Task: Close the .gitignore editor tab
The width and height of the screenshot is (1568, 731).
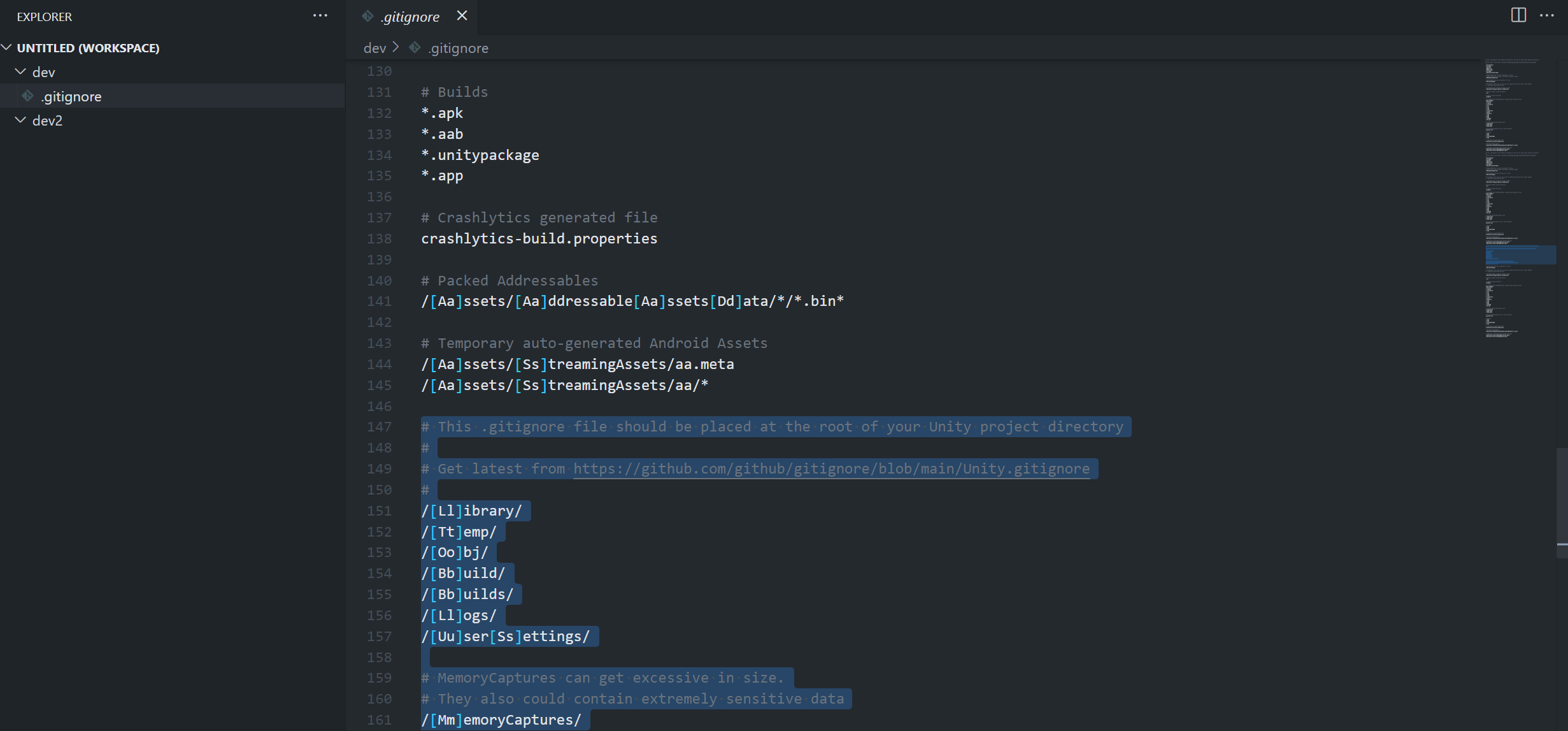Action: (x=462, y=16)
